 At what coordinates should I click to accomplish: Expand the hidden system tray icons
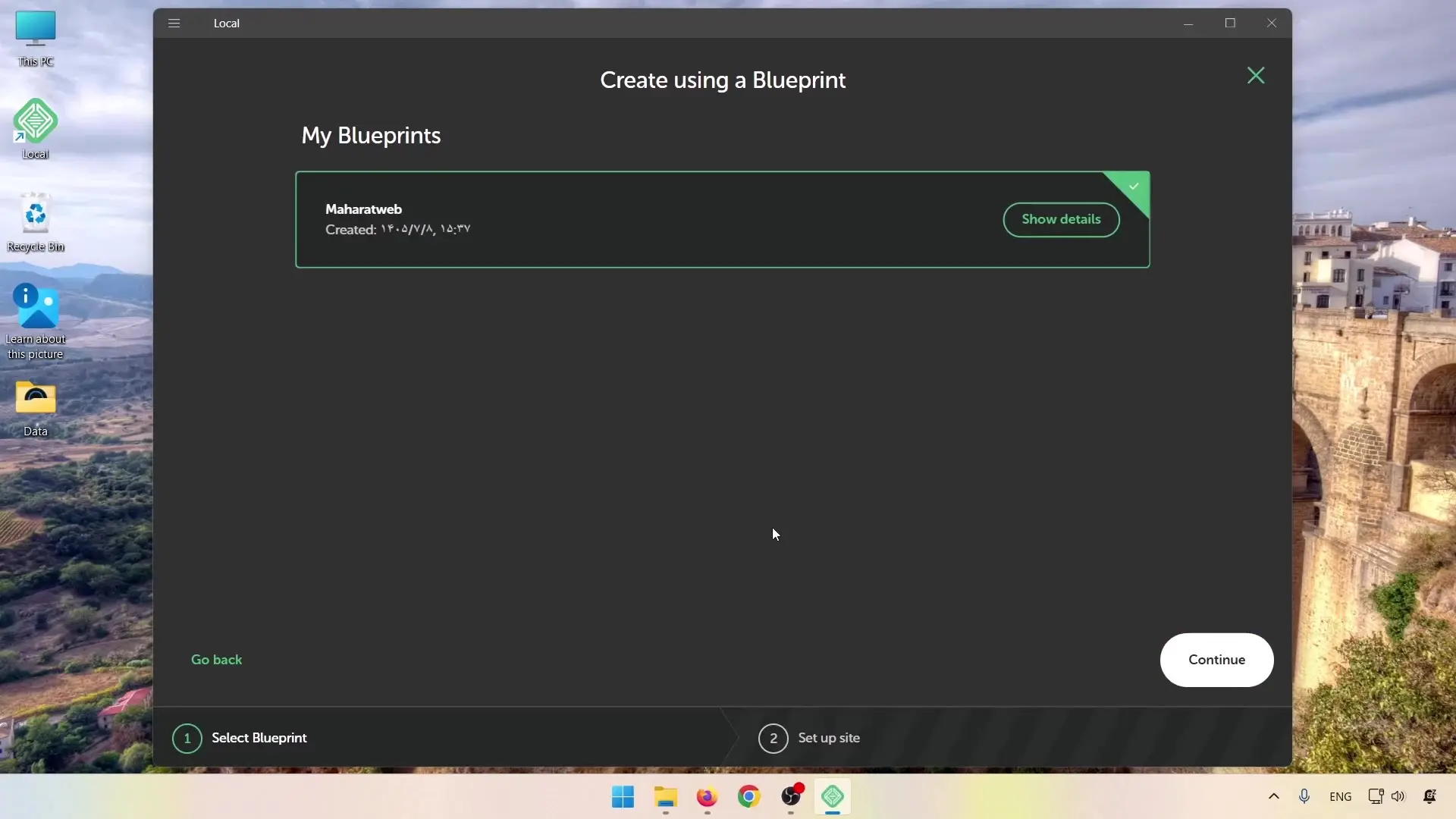(1274, 796)
